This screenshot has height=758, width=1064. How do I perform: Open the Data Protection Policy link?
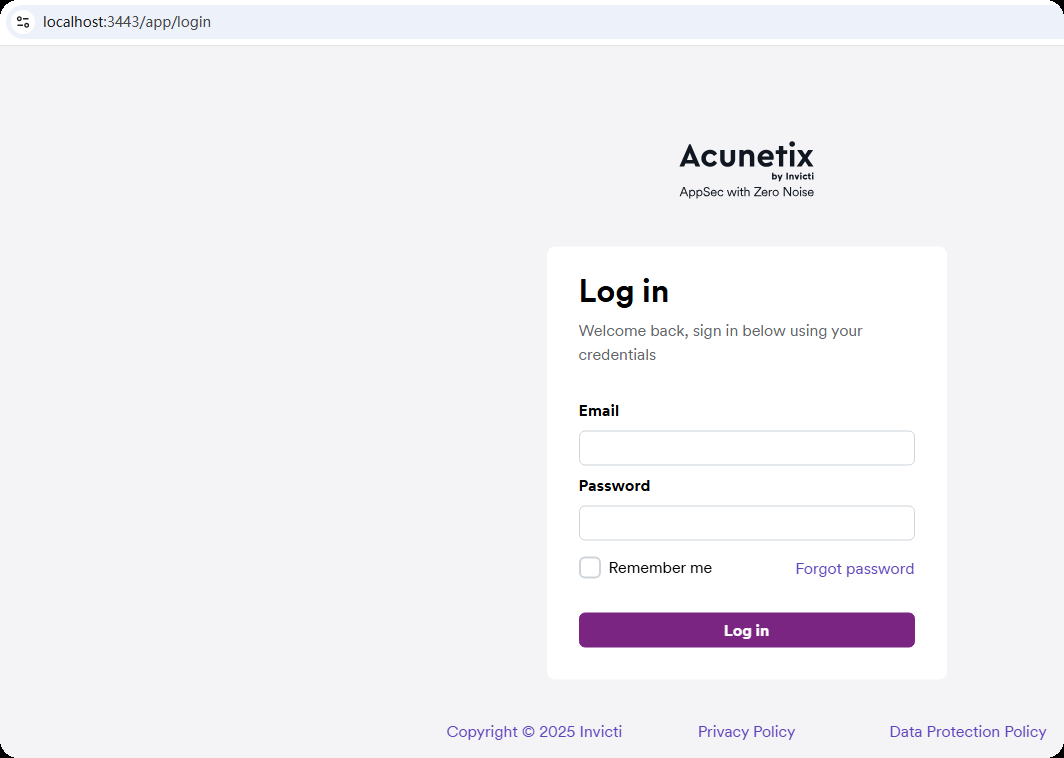point(967,732)
